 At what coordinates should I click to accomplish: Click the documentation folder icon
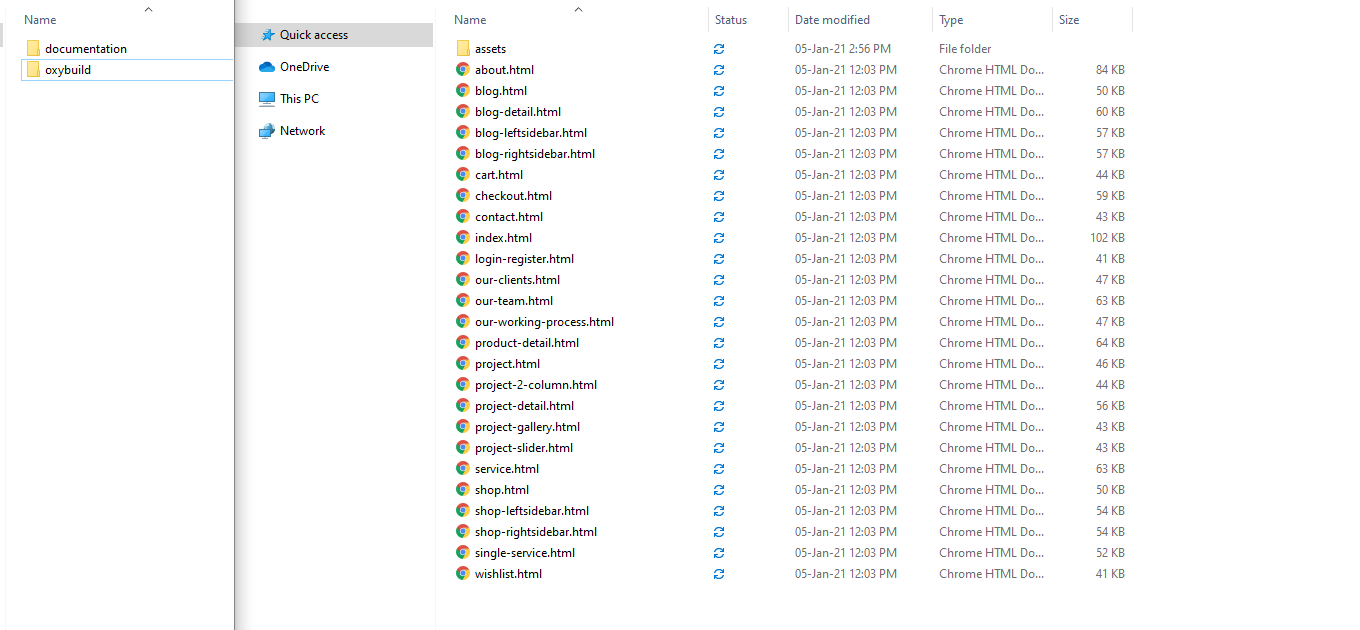tap(33, 49)
